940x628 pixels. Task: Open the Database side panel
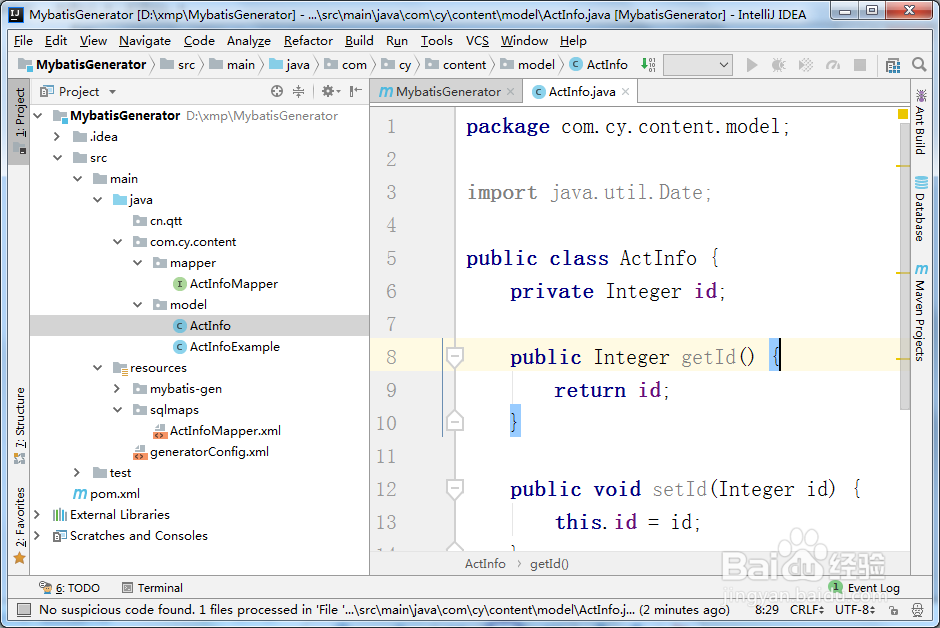pyautogui.click(x=920, y=209)
